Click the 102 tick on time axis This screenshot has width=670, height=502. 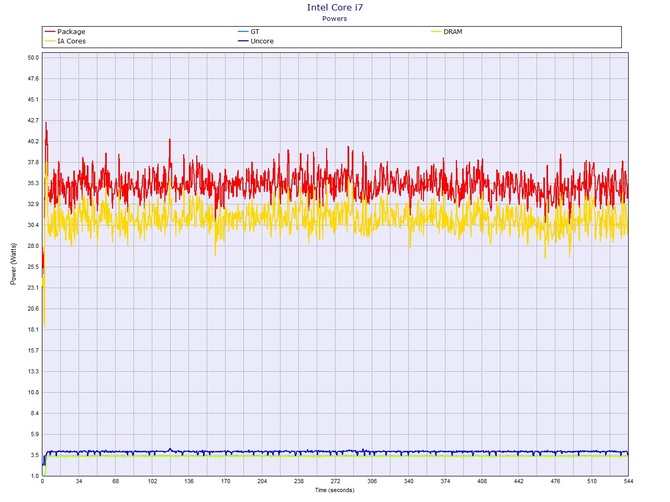pos(152,483)
